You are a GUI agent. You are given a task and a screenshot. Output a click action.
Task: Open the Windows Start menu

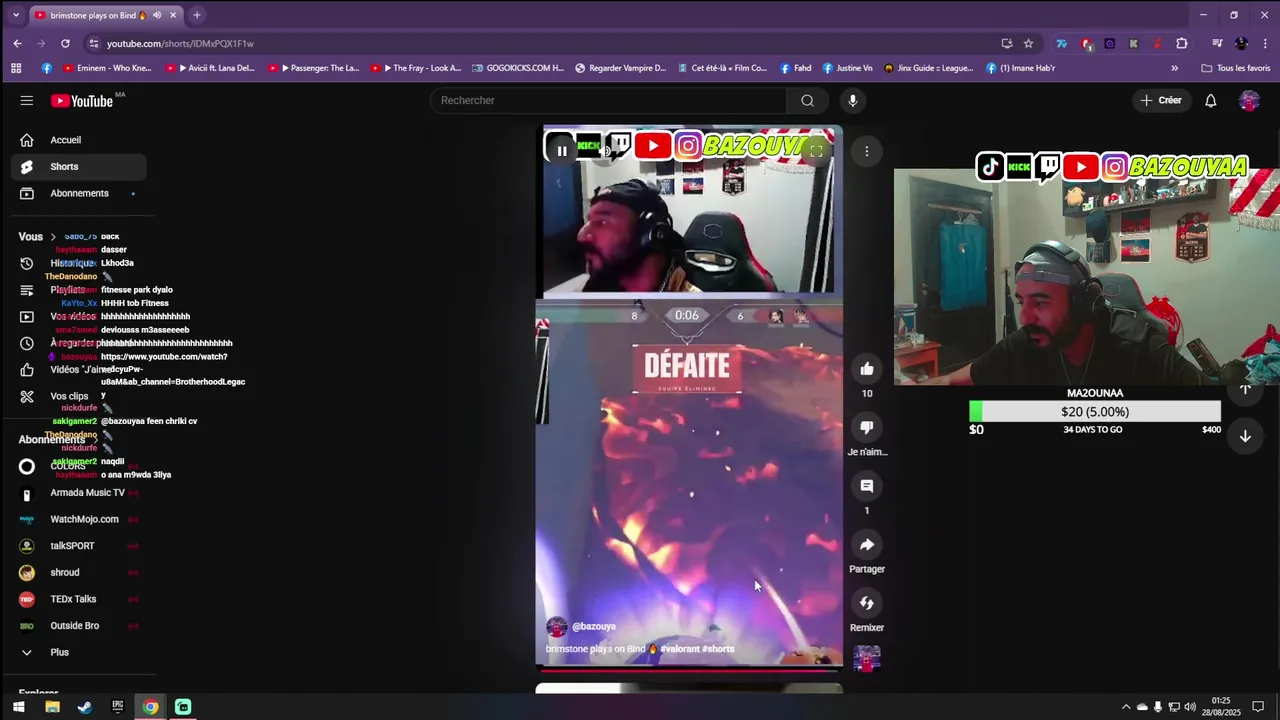18,707
